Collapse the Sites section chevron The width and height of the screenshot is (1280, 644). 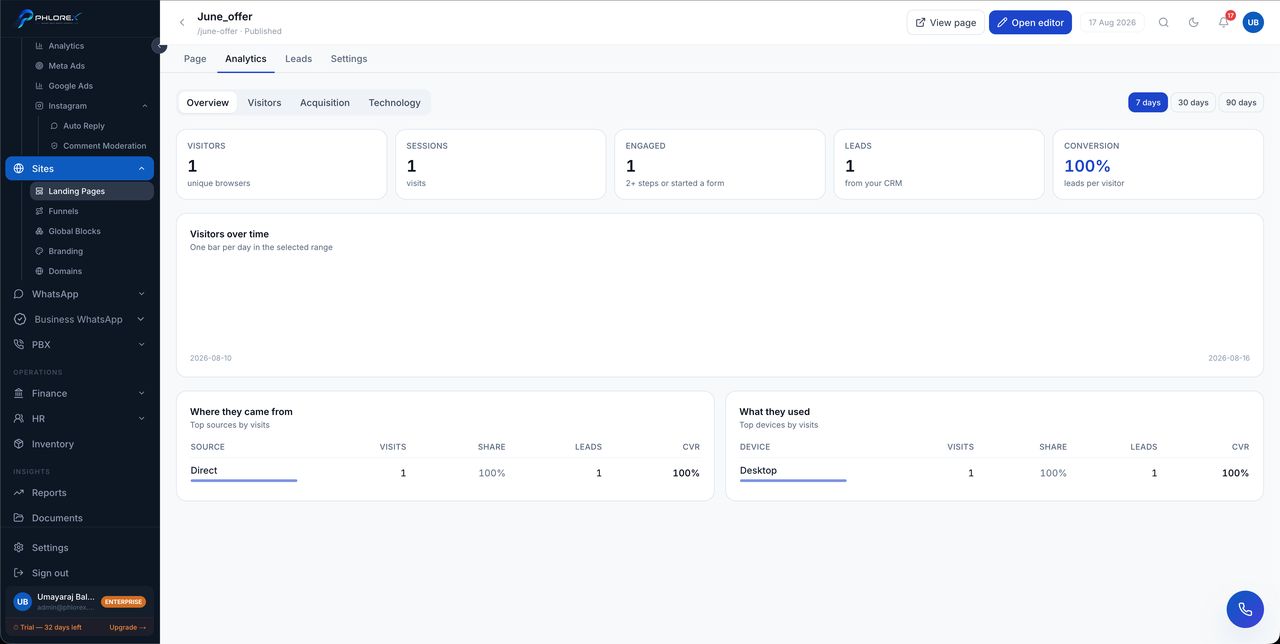[141, 169]
